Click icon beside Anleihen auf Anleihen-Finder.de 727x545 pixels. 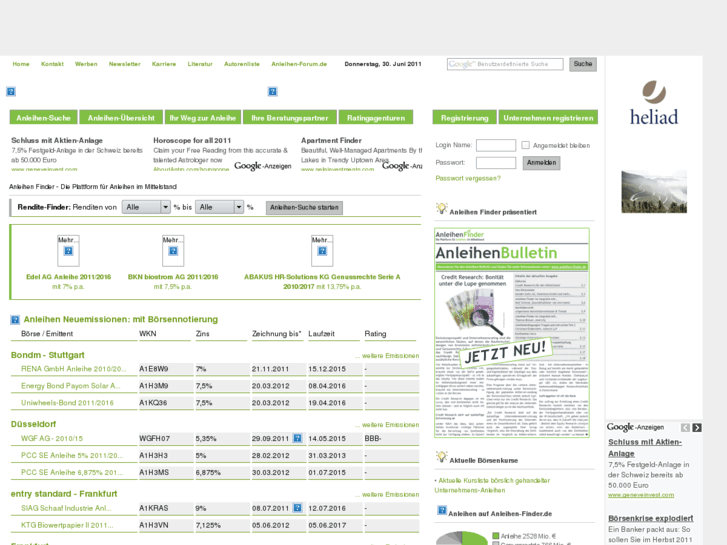pos(442,511)
